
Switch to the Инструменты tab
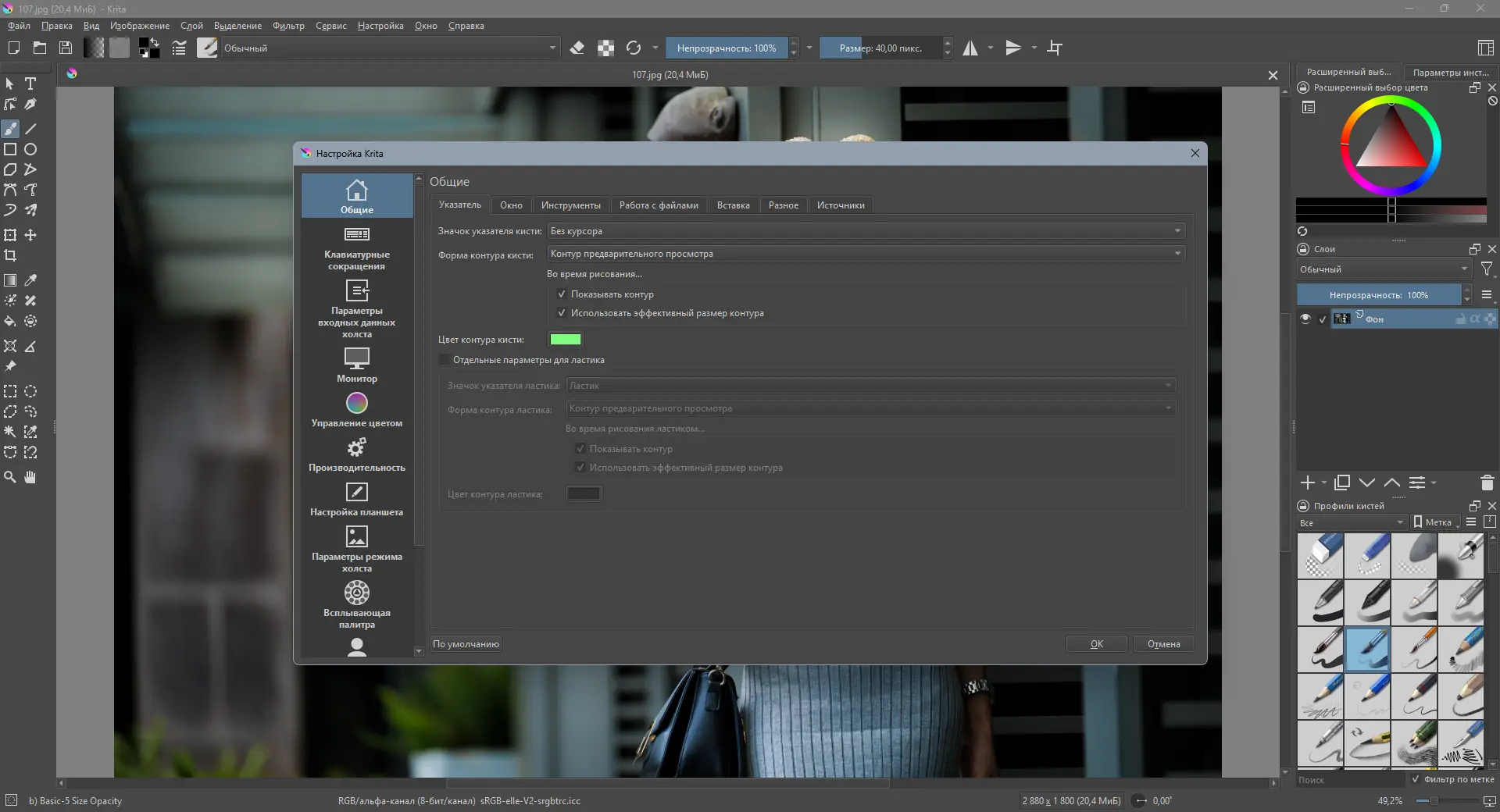coord(570,205)
